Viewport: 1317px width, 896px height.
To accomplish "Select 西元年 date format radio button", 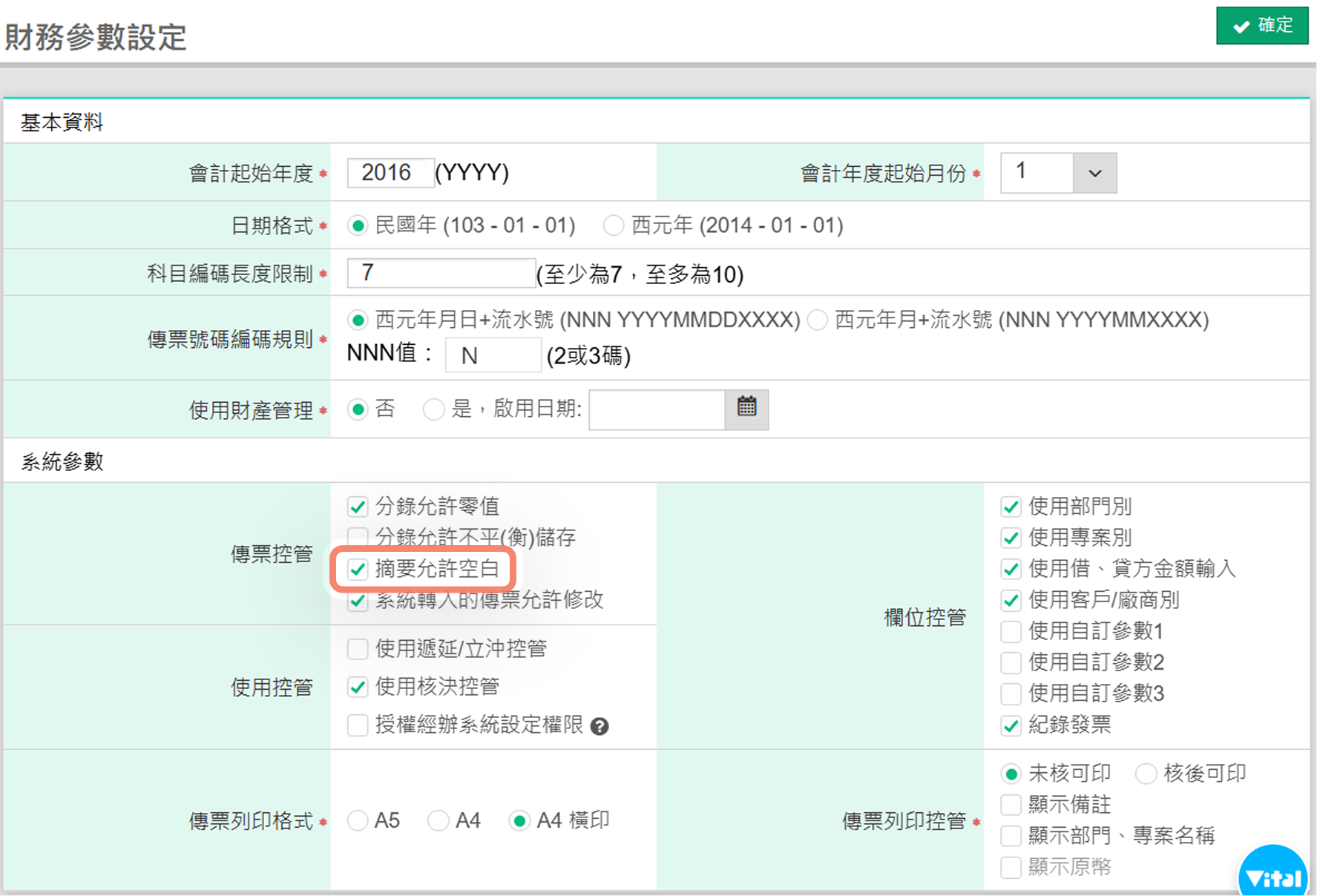I will click(614, 225).
